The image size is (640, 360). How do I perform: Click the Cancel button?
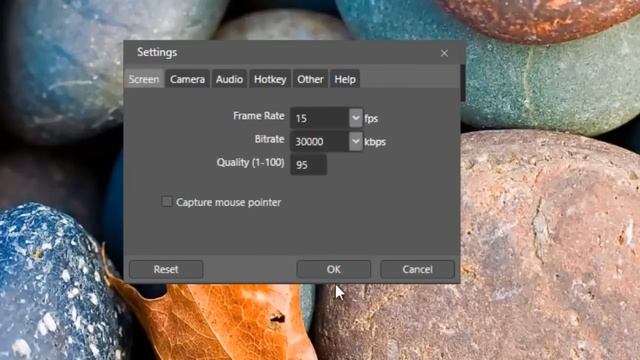417,269
